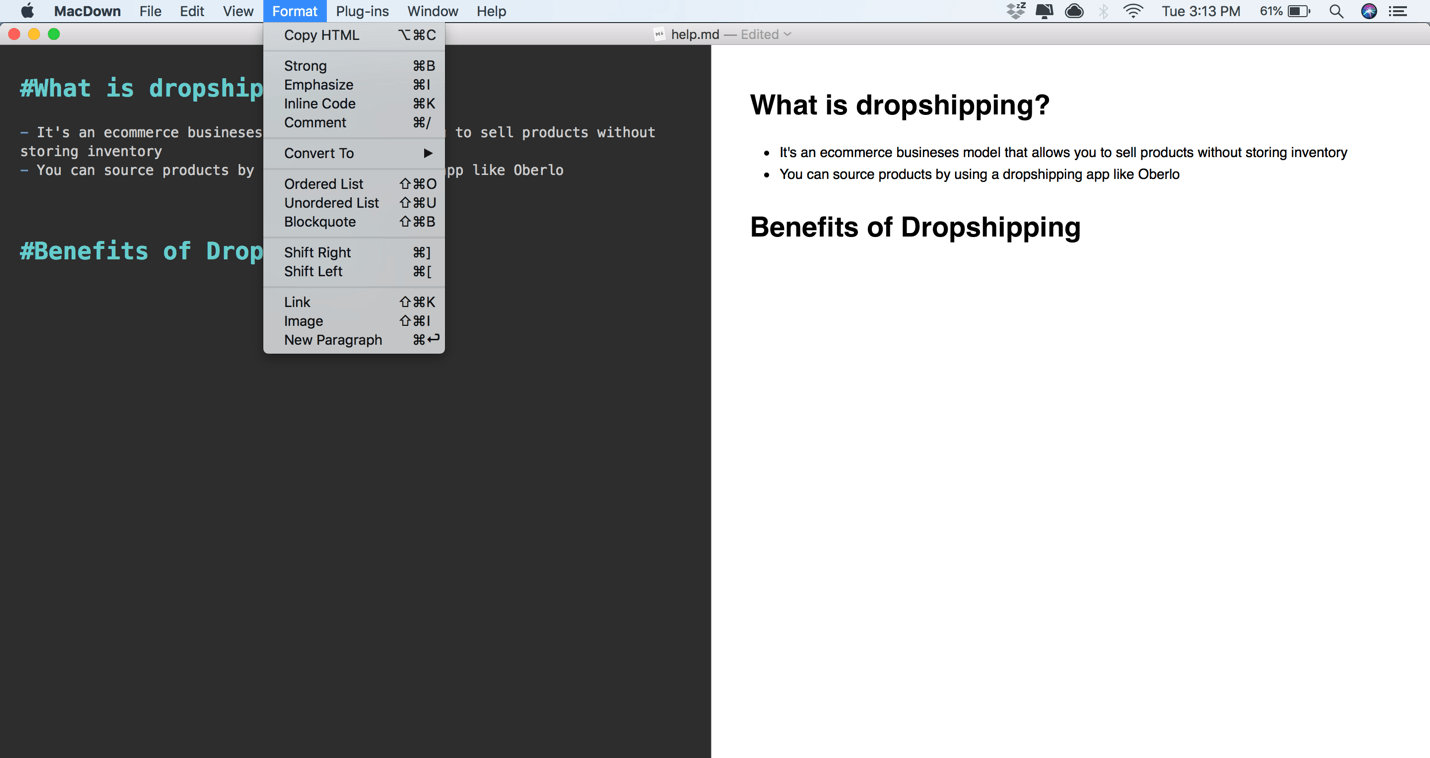
Task: Click the cloud icon in menu bar
Action: coord(1074,11)
